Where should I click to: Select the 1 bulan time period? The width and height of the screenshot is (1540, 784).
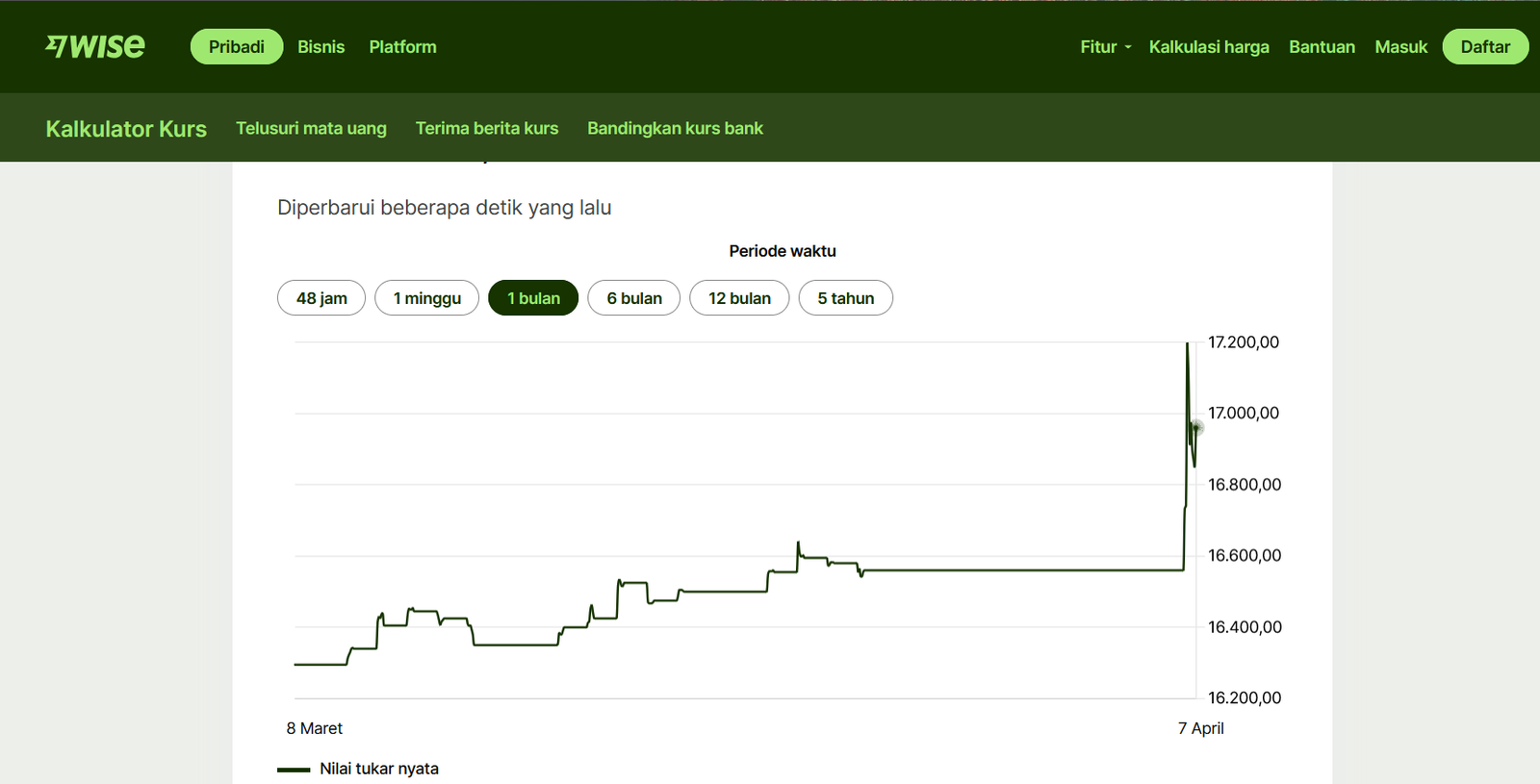[533, 298]
